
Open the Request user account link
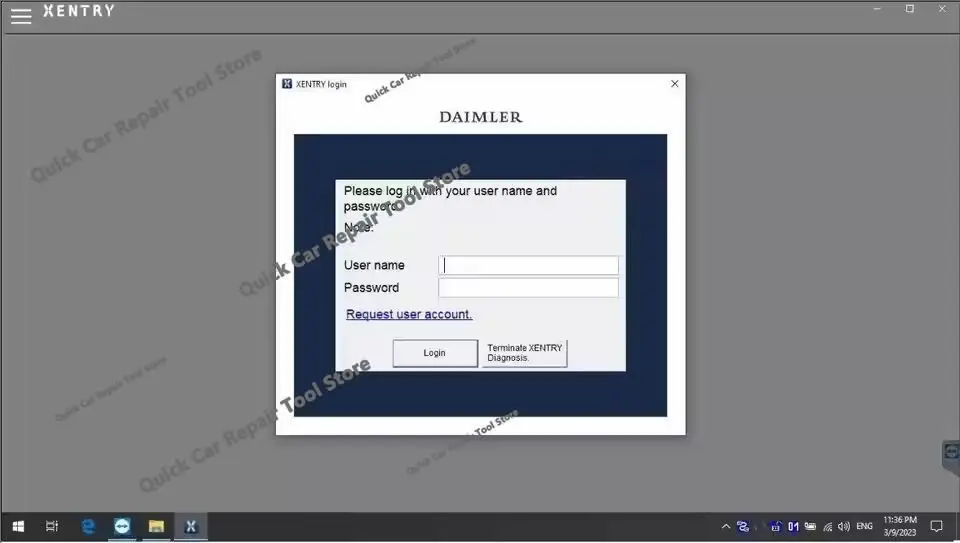409,314
